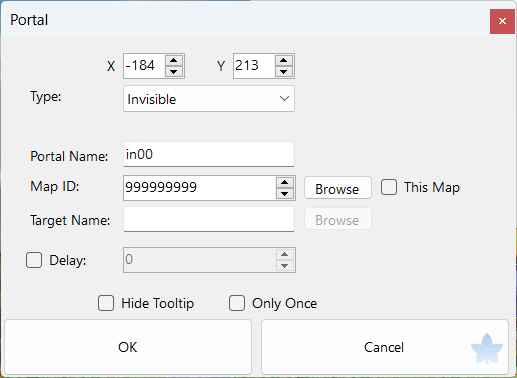Image resolution: width=517 pixels, height=378 pixels.
Task: Decrement Map ID with down arrow
Action: tap(285, 194)
